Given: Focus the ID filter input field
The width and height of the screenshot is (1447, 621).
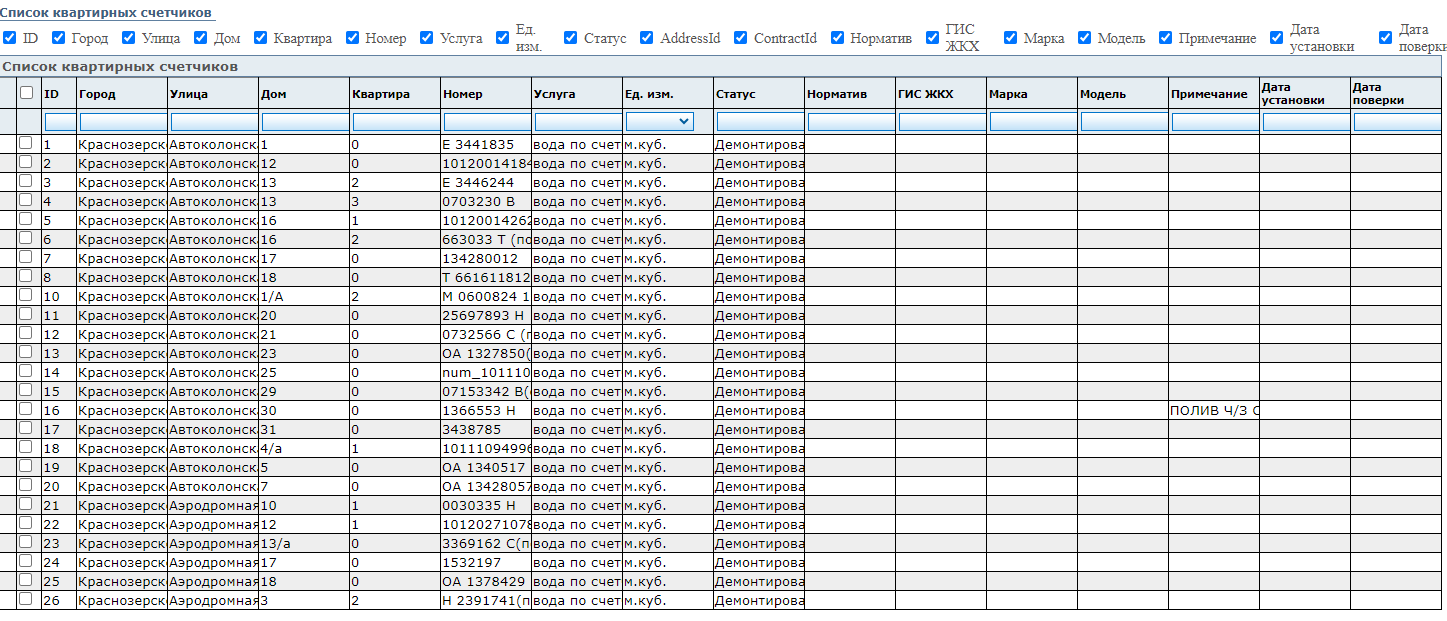Looking at the screenshot, I should (x=59, y=121).
